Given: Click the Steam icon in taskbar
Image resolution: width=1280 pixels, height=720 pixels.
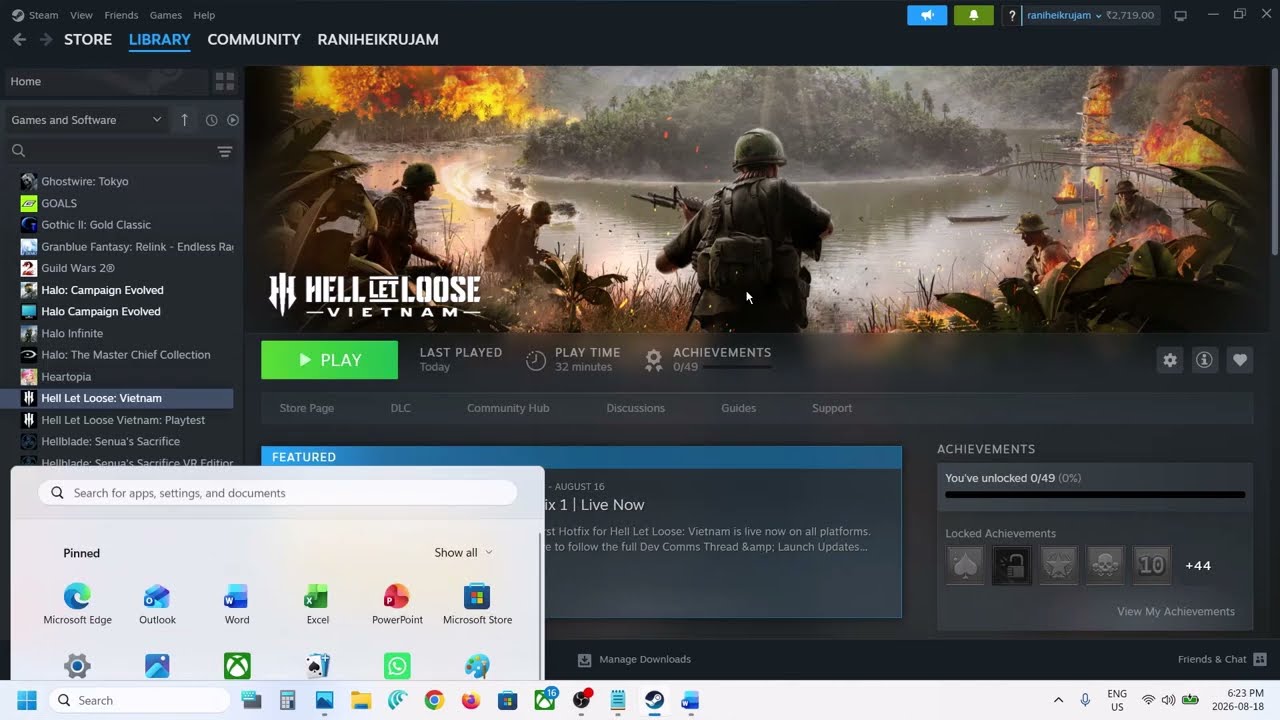Looking at the screenshot, I should point(654,700).
